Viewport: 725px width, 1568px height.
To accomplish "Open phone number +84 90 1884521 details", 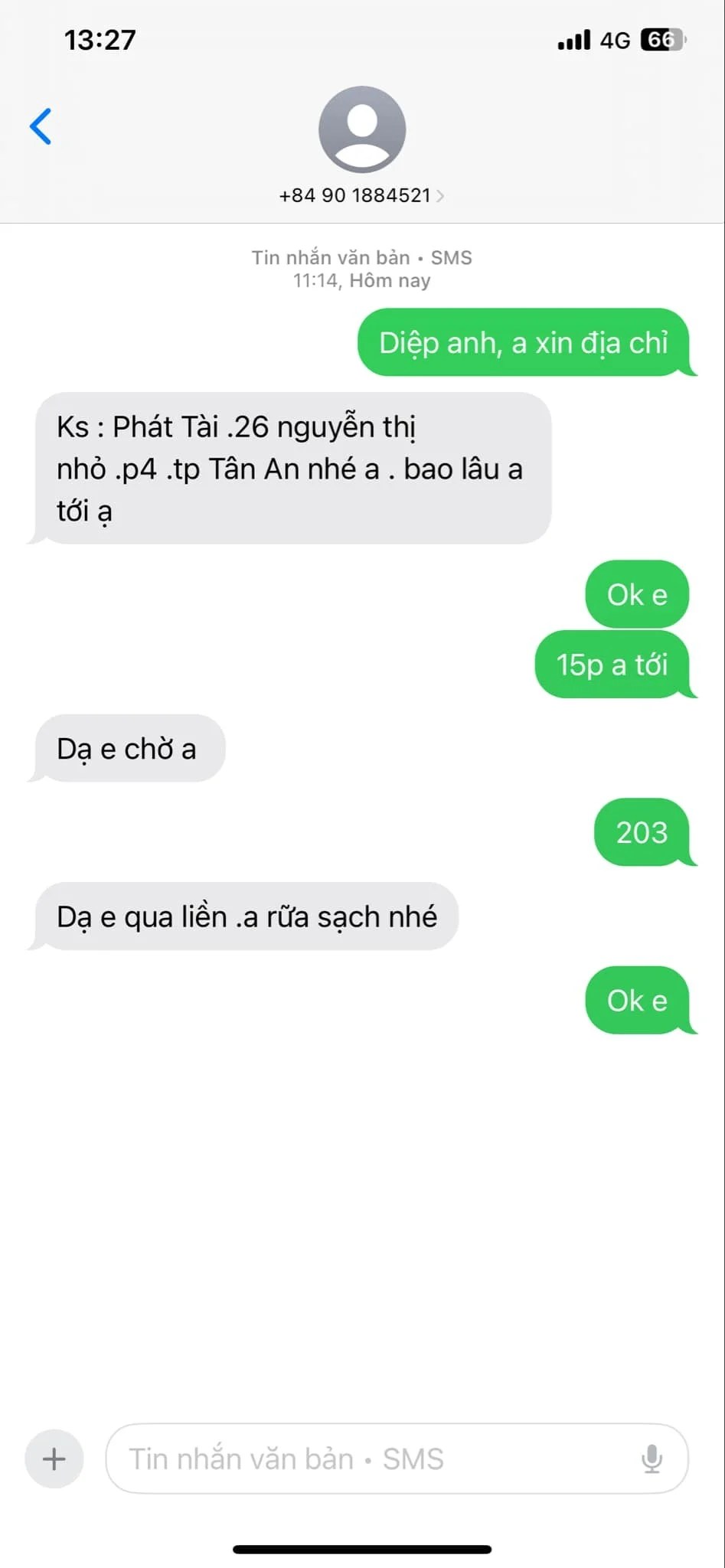I will [355, 195].
